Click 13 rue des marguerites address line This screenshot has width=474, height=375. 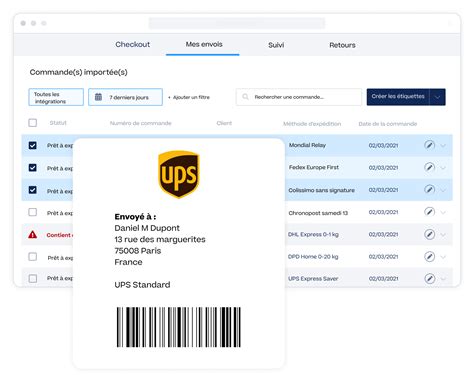click(160, 239)
